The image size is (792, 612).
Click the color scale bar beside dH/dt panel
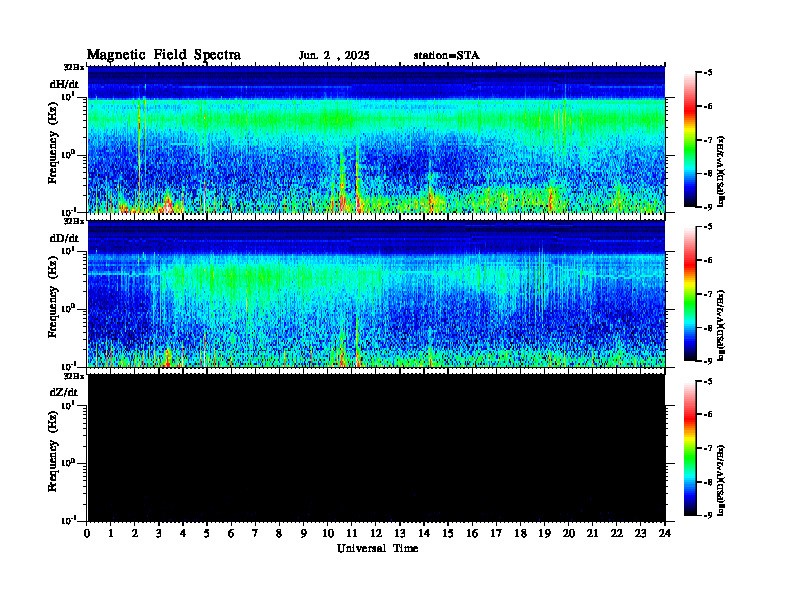coord(690,140)
